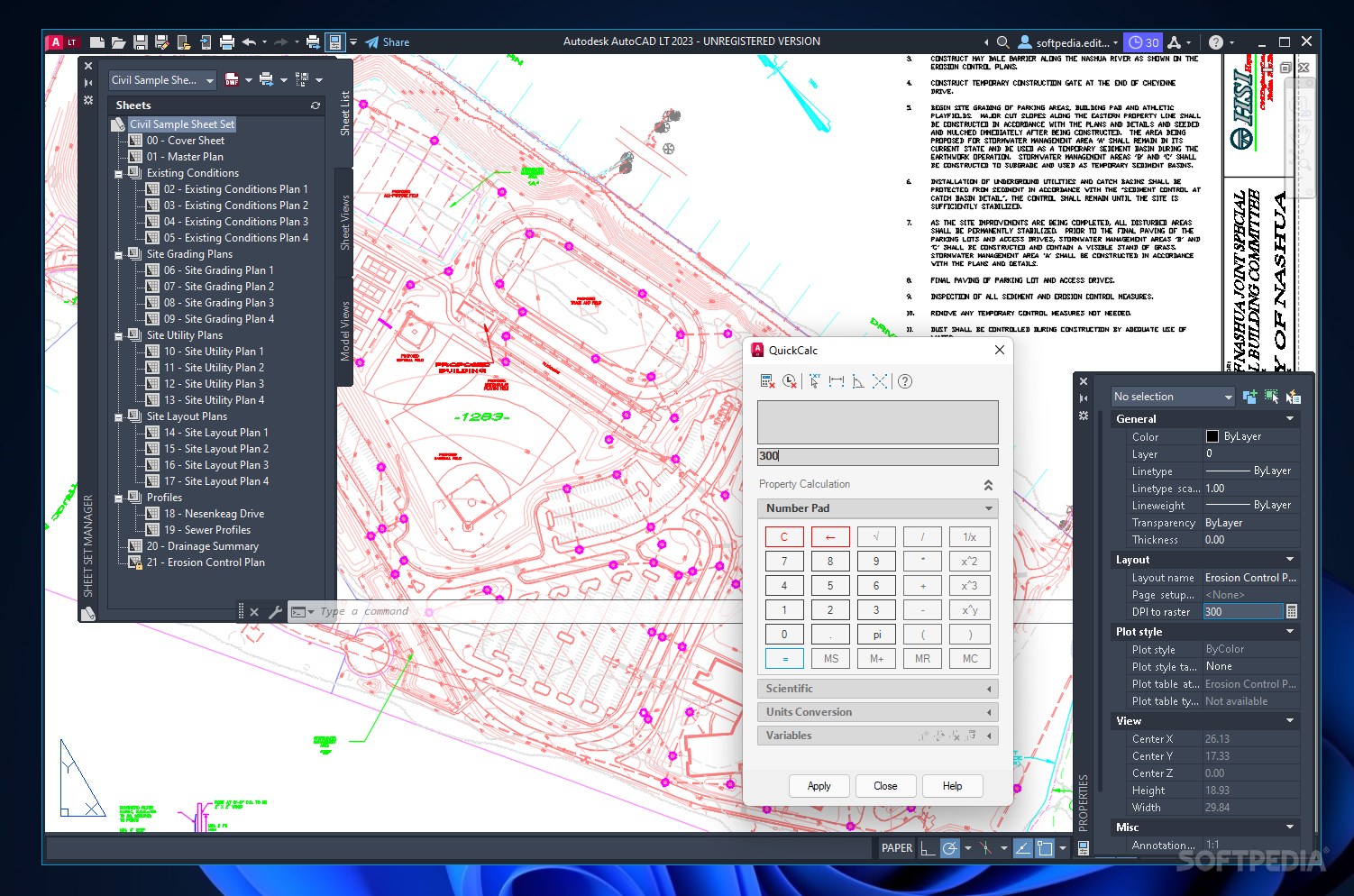Select sheet 00 - Cover Sheet
1354x896 pixels.
(x=185, y=141)
